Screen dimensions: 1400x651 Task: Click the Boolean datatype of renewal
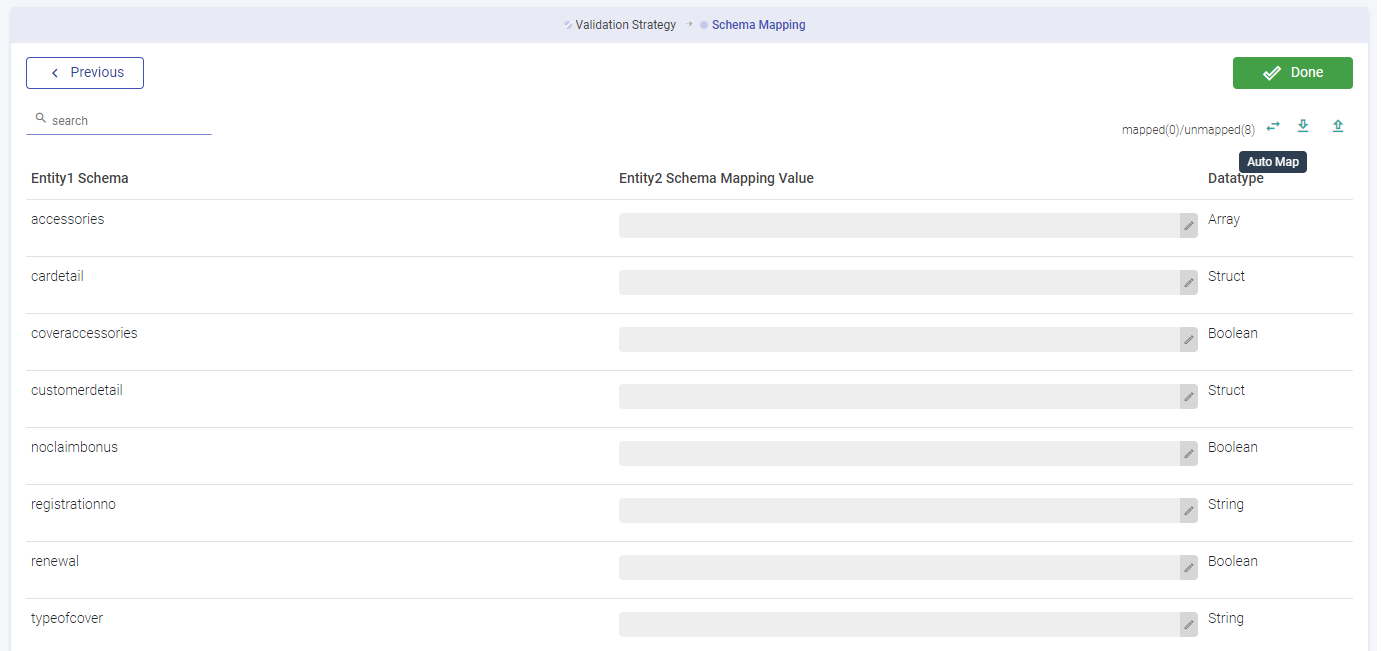click(x=1233, y=561)
